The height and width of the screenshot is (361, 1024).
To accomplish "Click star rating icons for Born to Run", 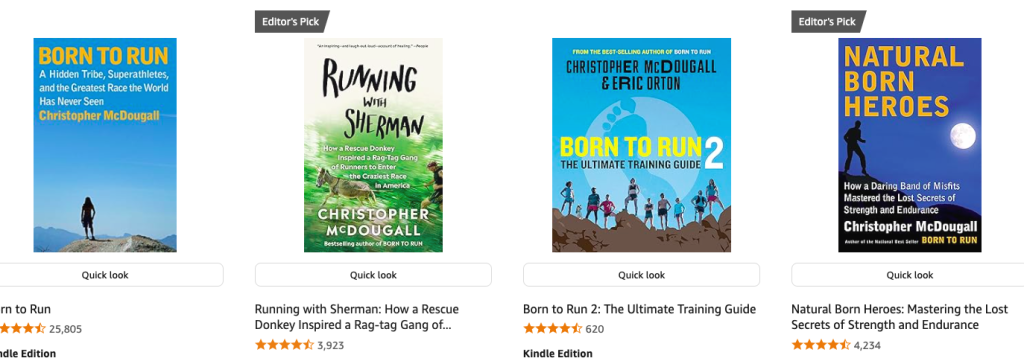I will click(23, 329).
